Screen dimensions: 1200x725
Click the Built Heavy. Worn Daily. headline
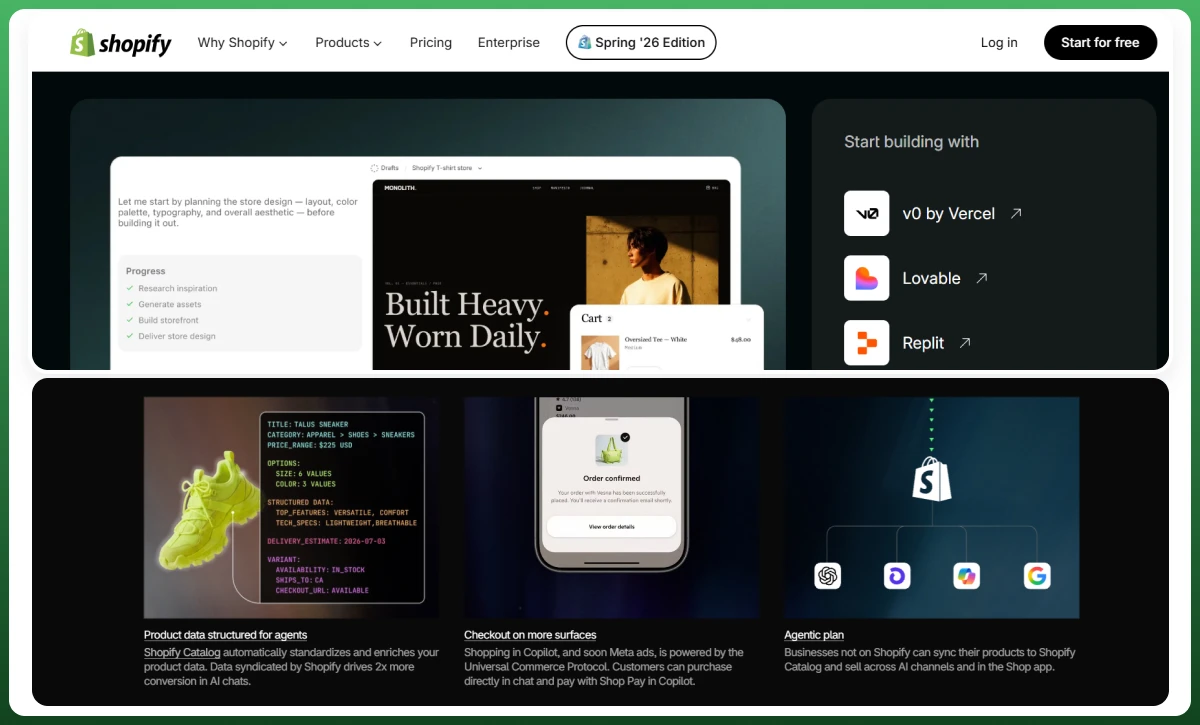pyautogui.click(x=466, y=320)
